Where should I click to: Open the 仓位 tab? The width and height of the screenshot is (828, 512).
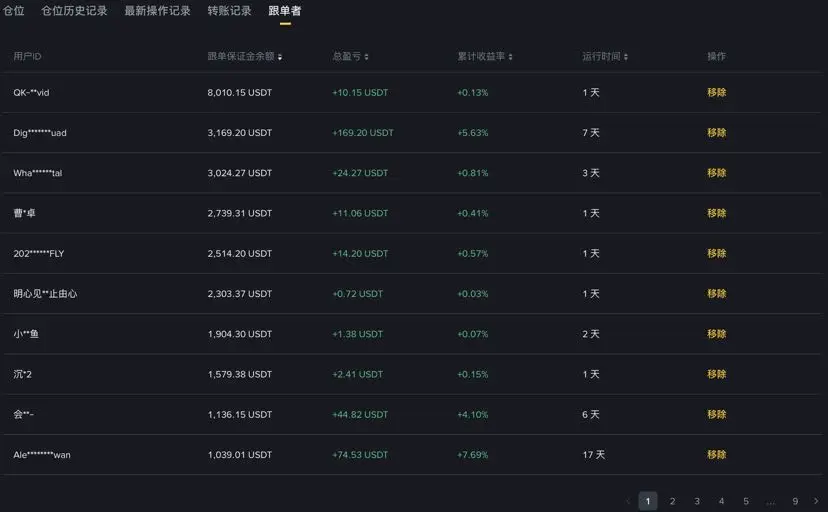13,11
